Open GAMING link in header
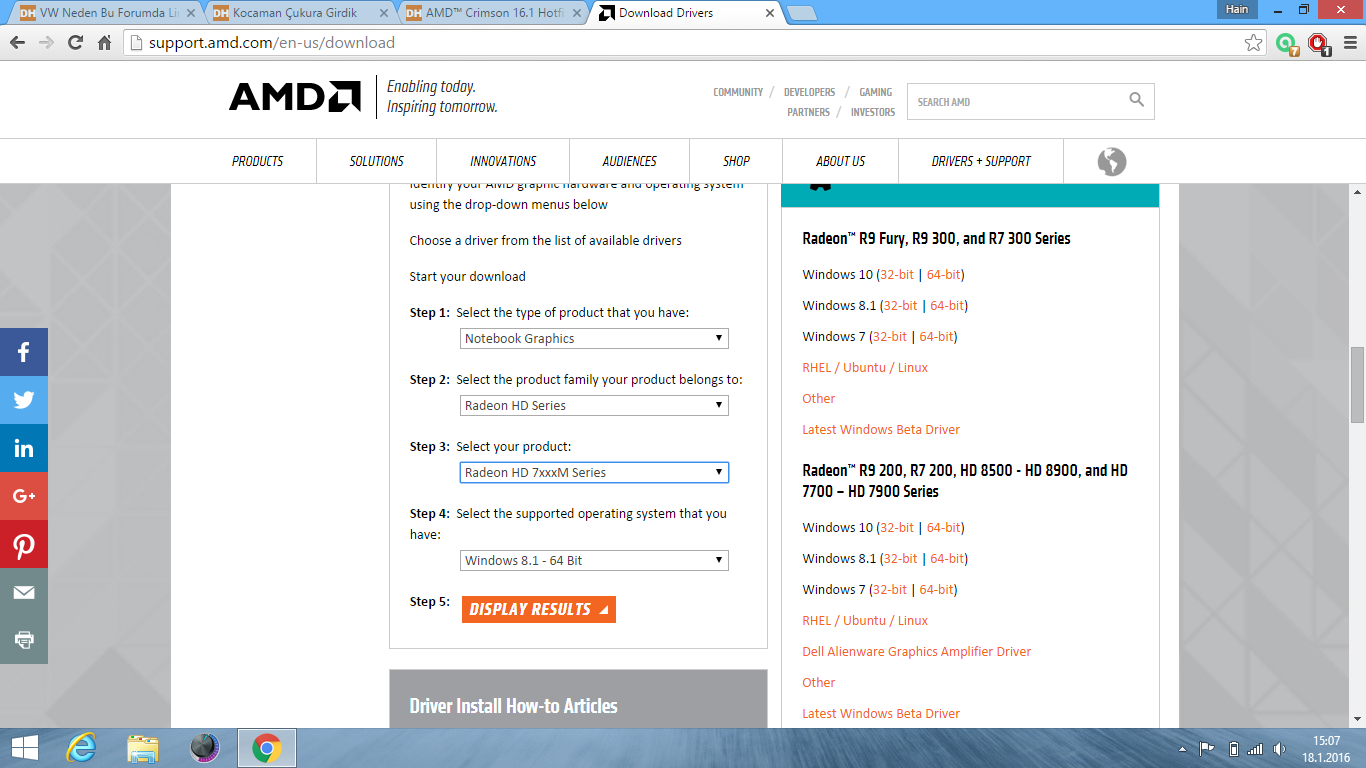The height and width of the screenshot is (768, 1366). pos(876,92)
